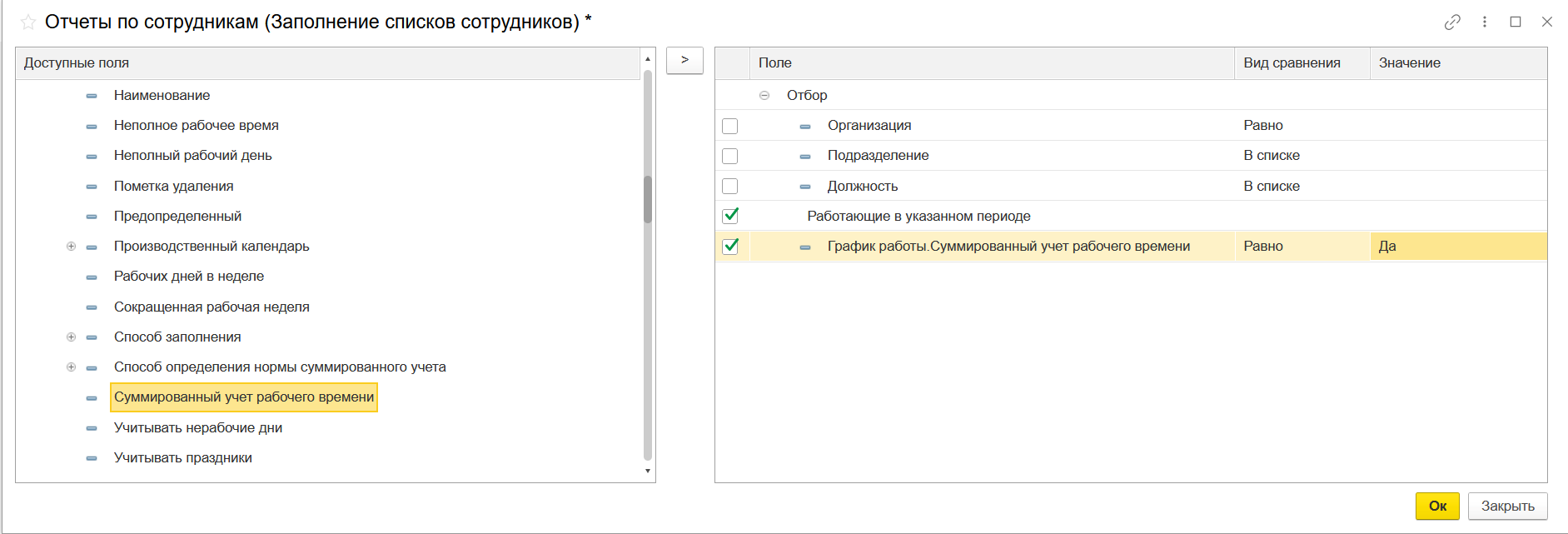
Task: Select Суммированный учет рабочего времени field
Action: pos(243,397)
